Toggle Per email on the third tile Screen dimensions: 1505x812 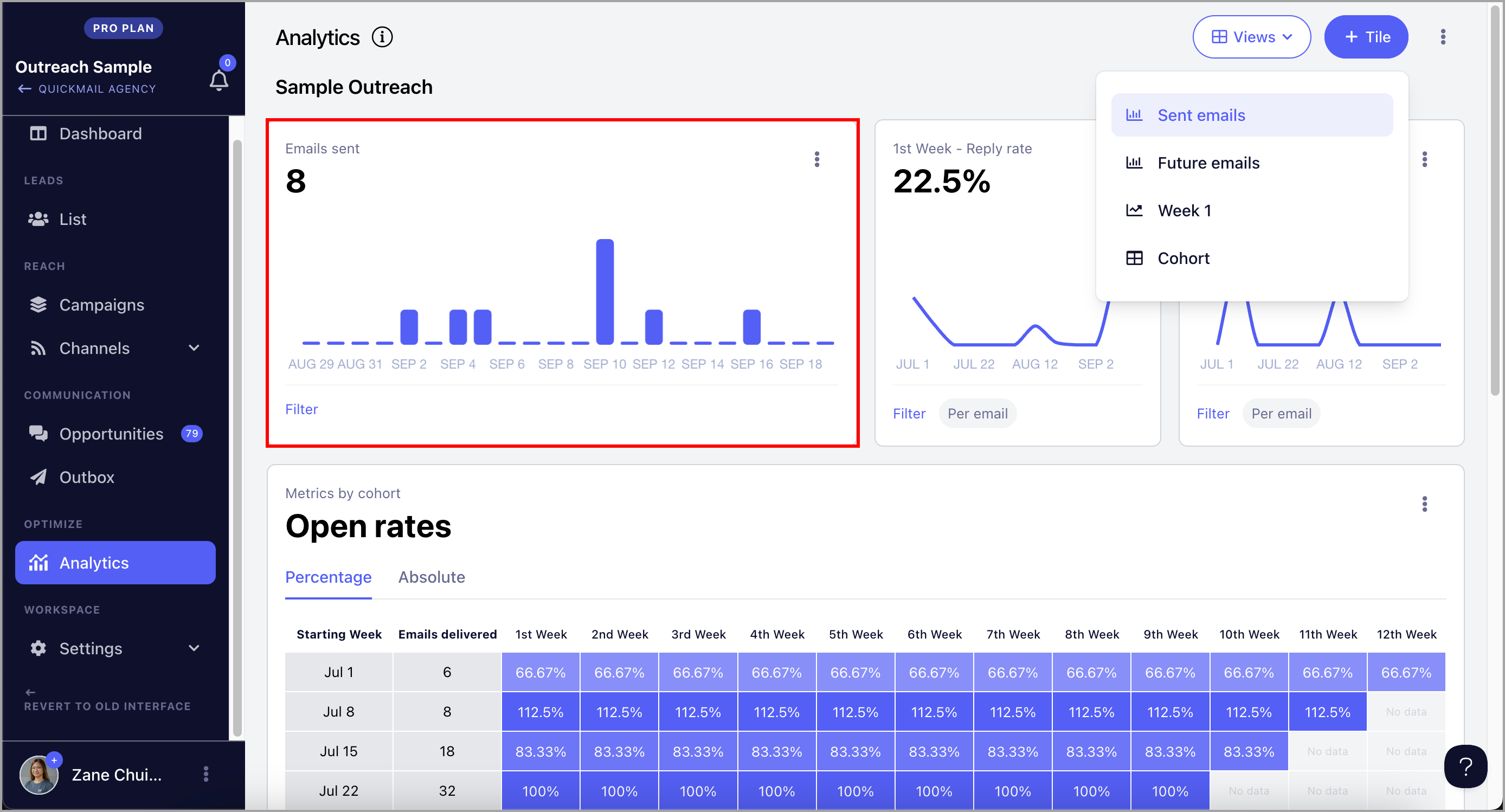point(1281,414)
